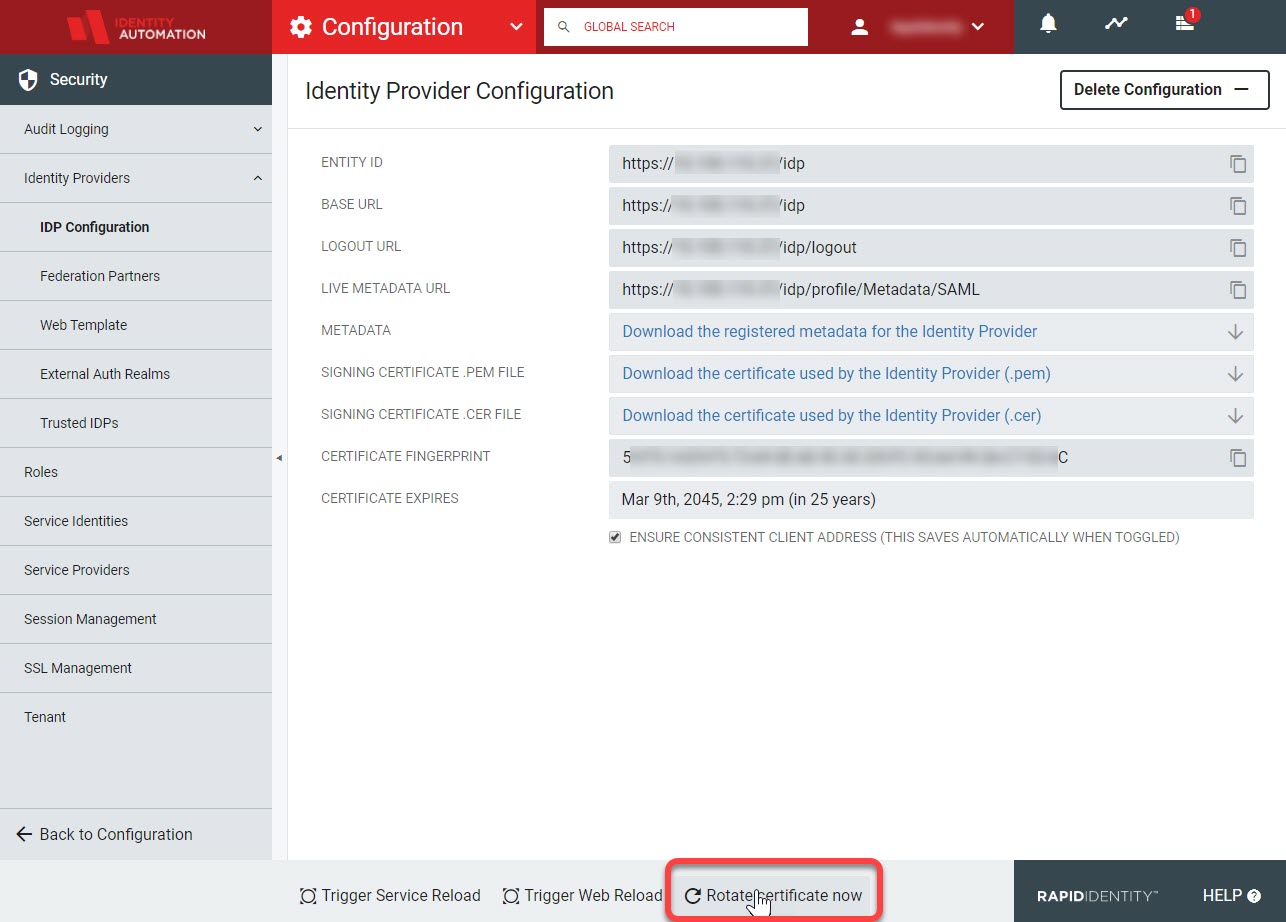Click the user profile icon
Image resolution: width=1286 pixels, height=922 pixels.
pyautogui.click(x=860, y=27)
